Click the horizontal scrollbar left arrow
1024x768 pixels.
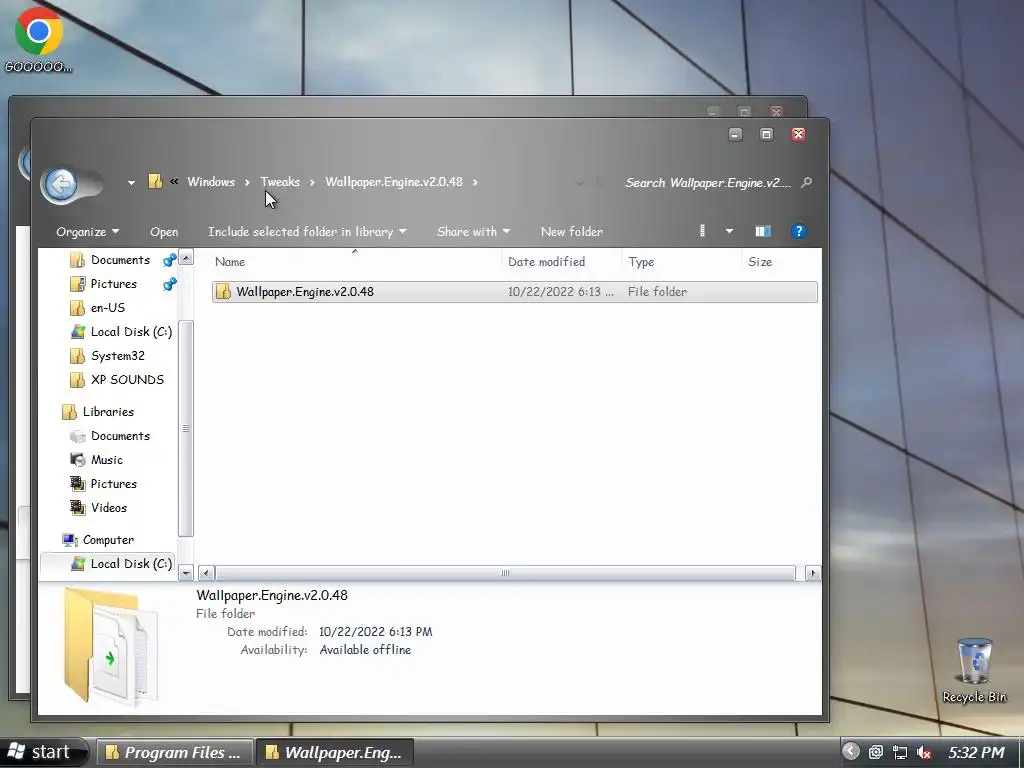(206, 573)
